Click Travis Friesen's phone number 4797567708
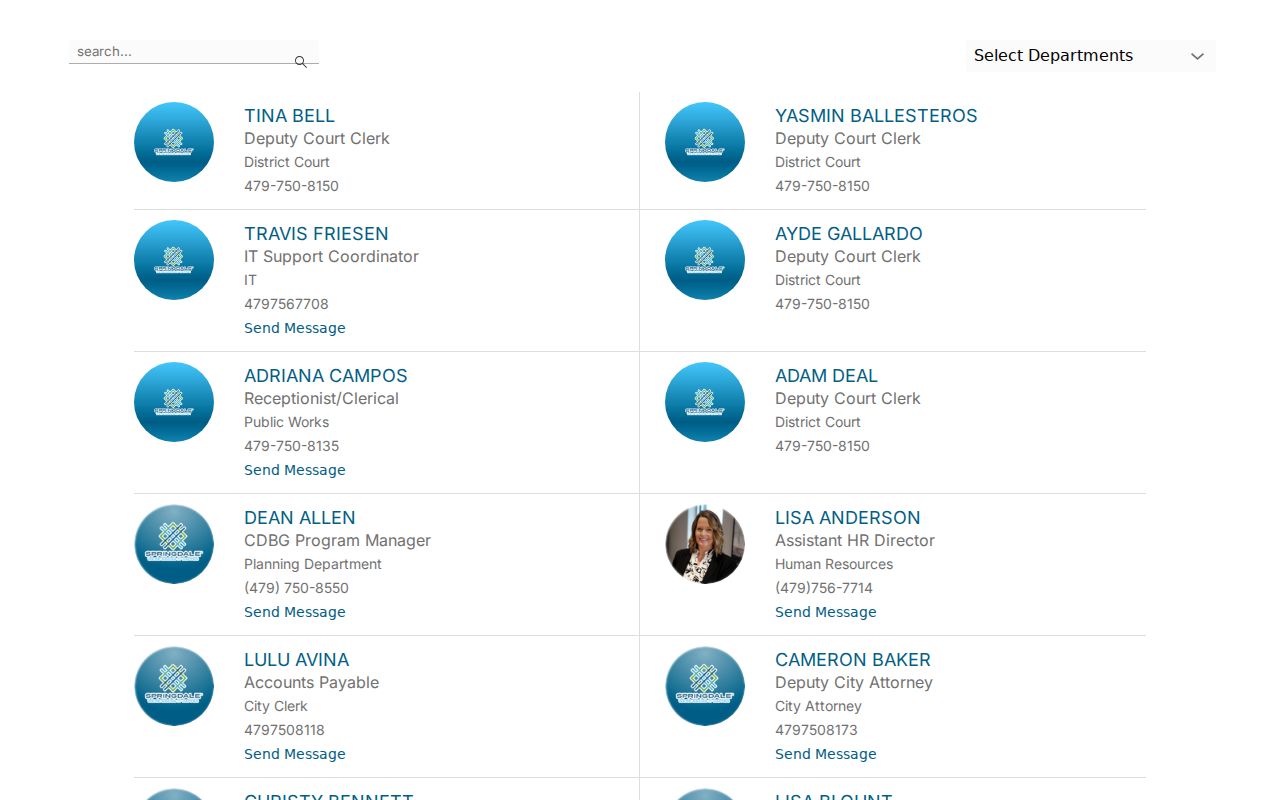Viewport: 1280px width, 800px height. tap(286, 304)
